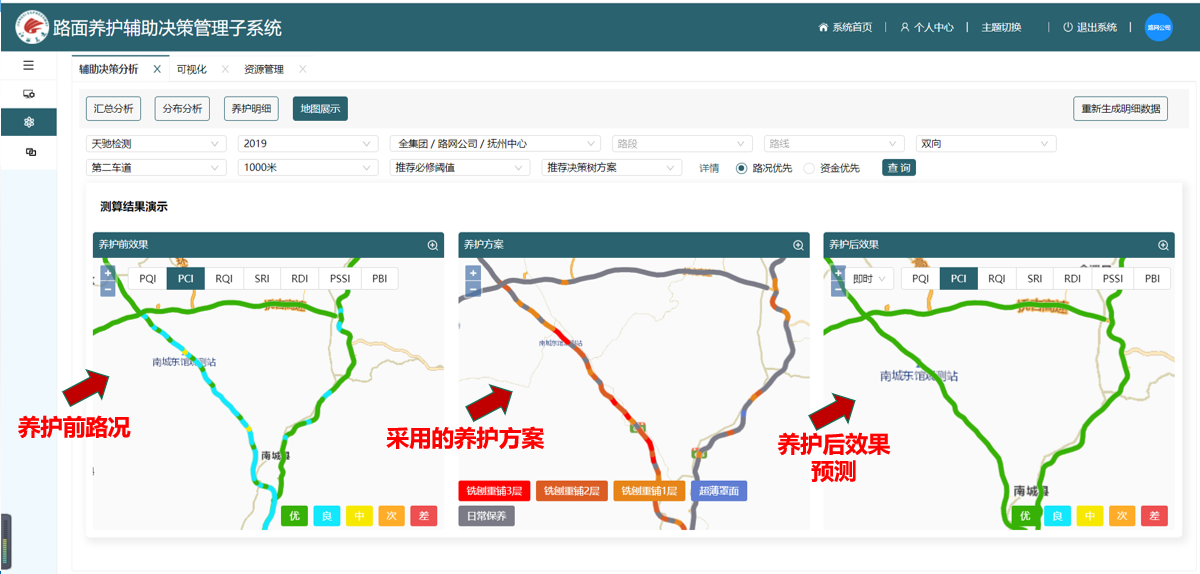
Task: Open the 资源管理 tab
Action: (x=264, y=69)
